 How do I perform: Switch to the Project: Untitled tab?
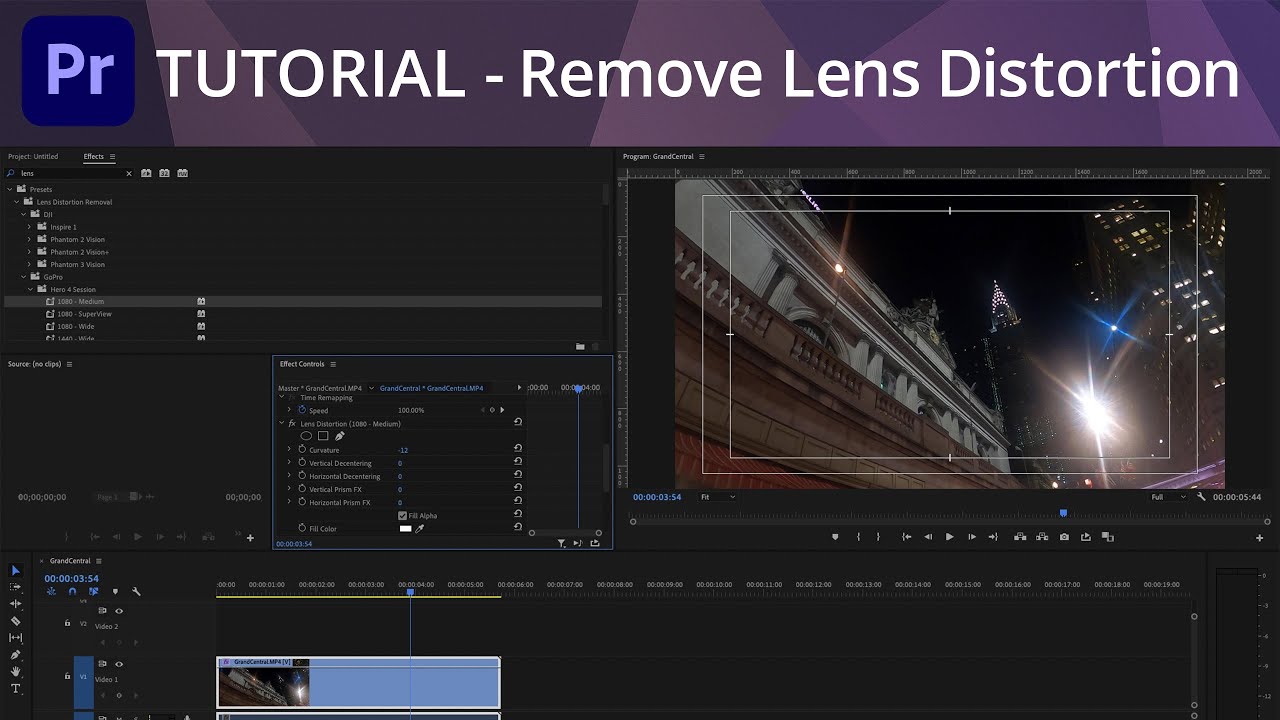tap(33, 157)
